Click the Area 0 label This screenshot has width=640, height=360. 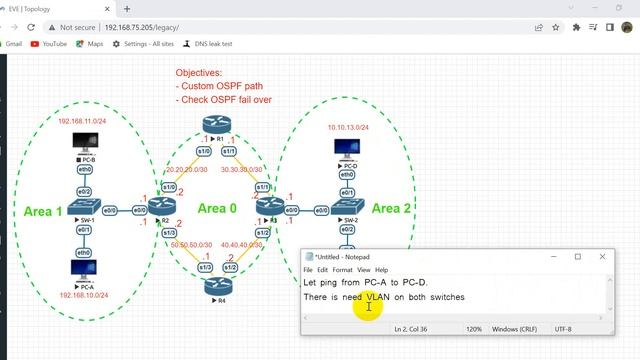pos(217,208)
